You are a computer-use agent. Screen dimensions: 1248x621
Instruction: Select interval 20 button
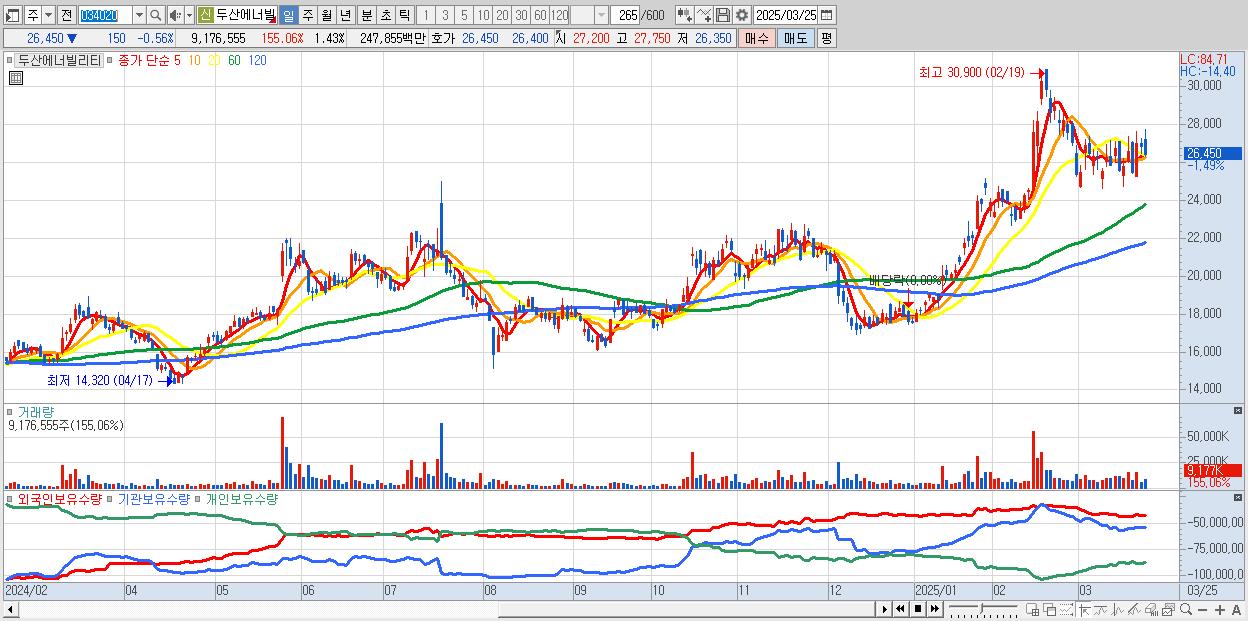coord(502,15)
